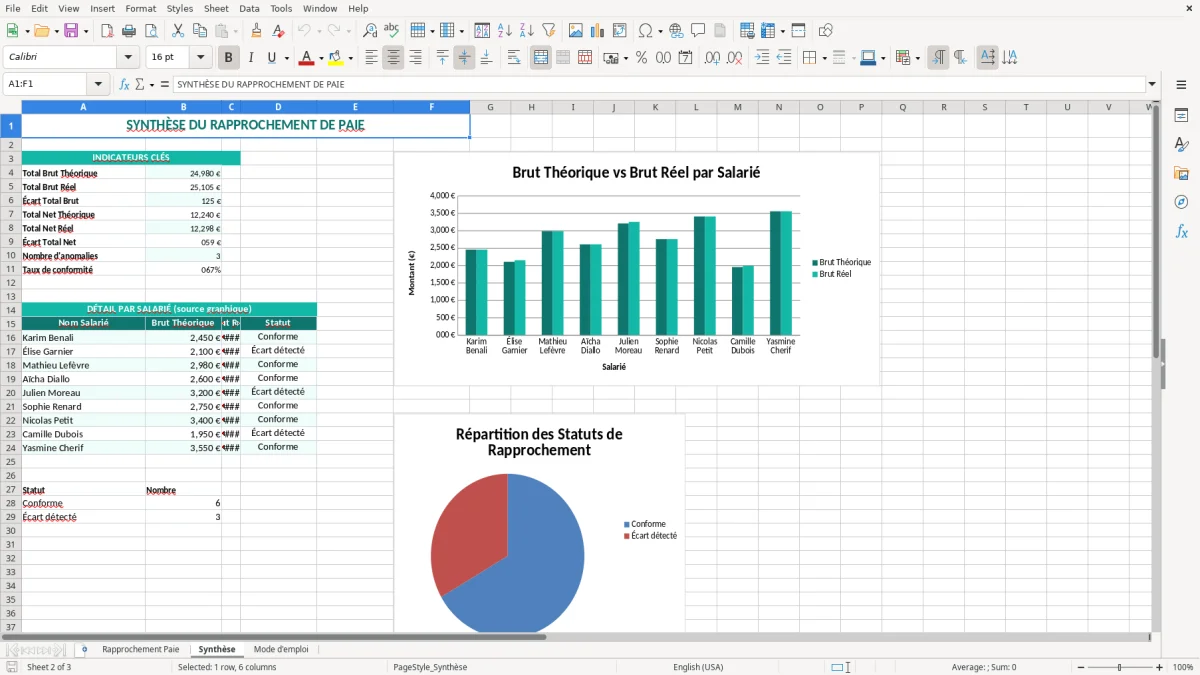Apply the red font color swatch
The image size is (1200, 675).
click(307, 58)
